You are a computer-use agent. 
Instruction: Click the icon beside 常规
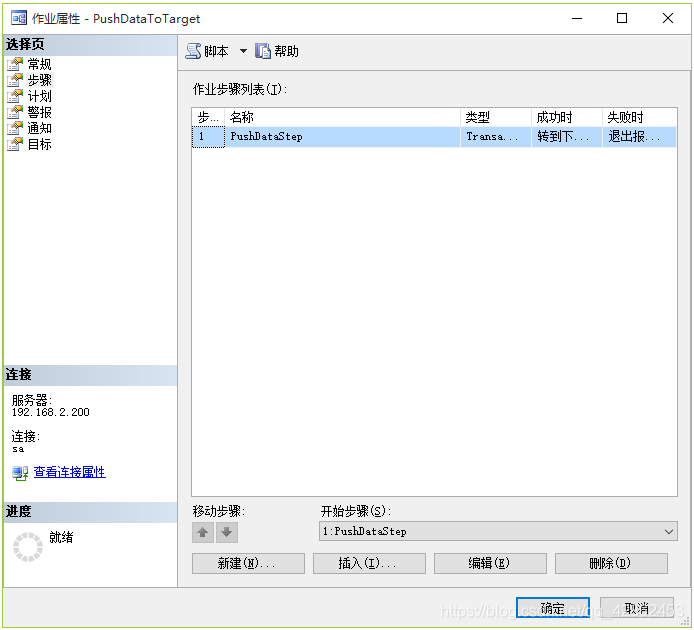[x=15, y=64]
